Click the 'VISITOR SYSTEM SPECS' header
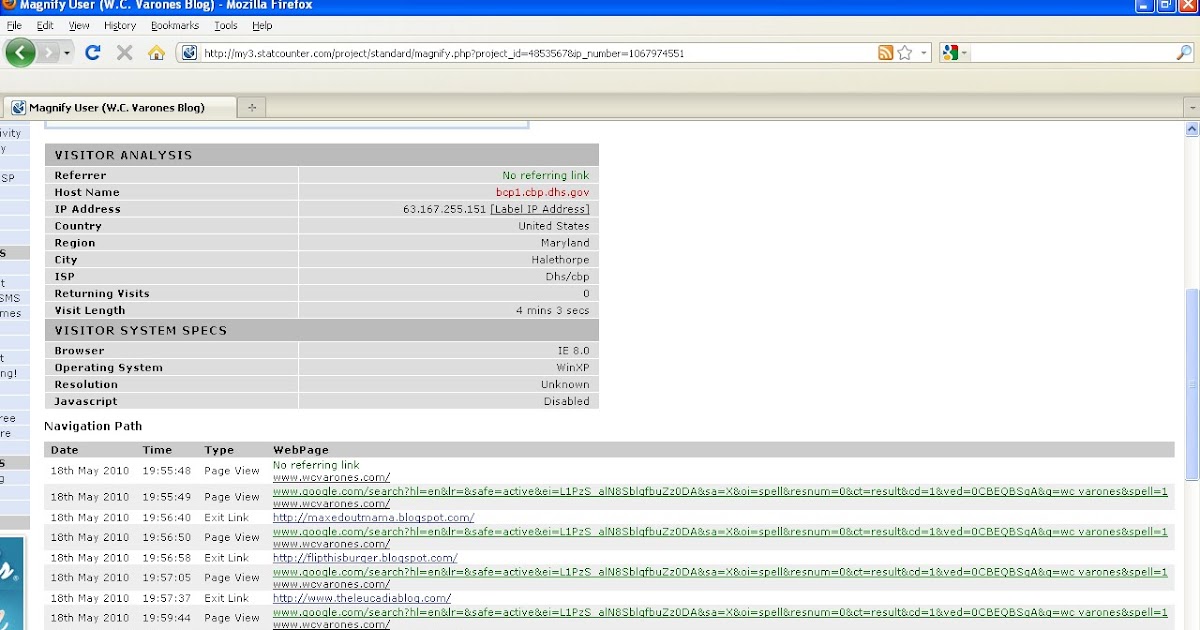Viewport: 1200px width, 630px height. pos(141,330)
